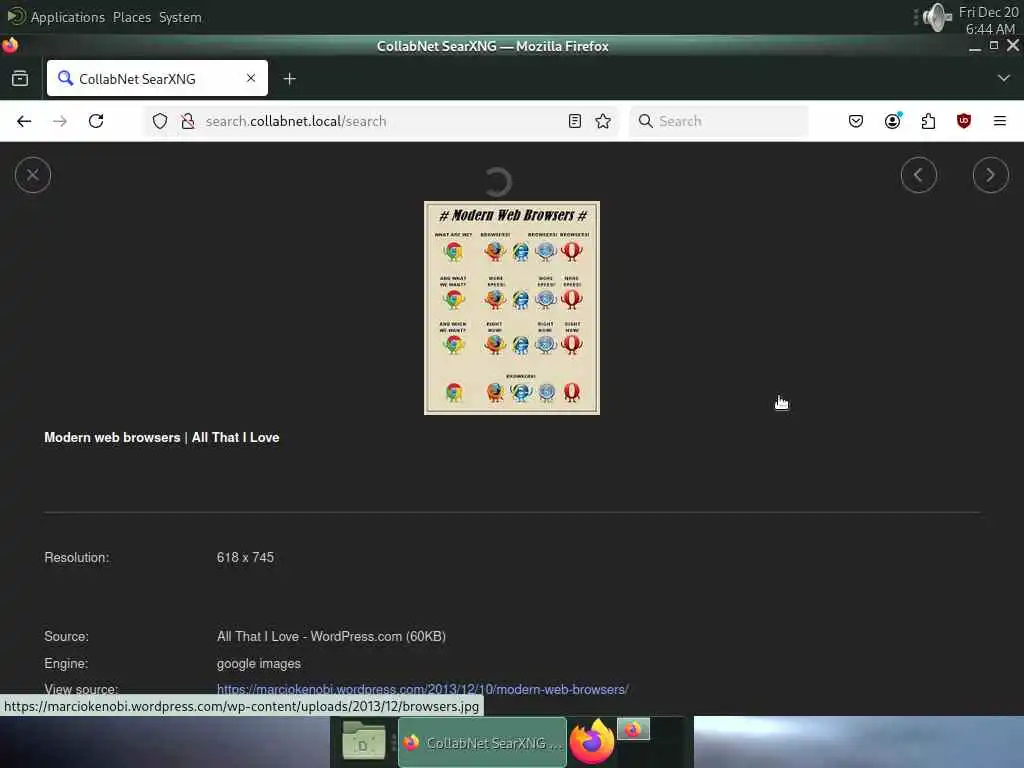
Task: Show insecure connection padlock details
Action: point(188,121)
